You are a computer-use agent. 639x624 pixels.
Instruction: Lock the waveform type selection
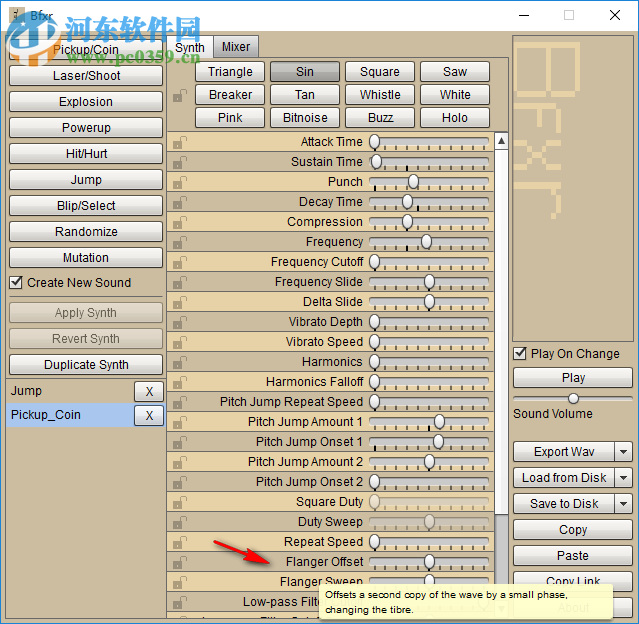(180, 96)
